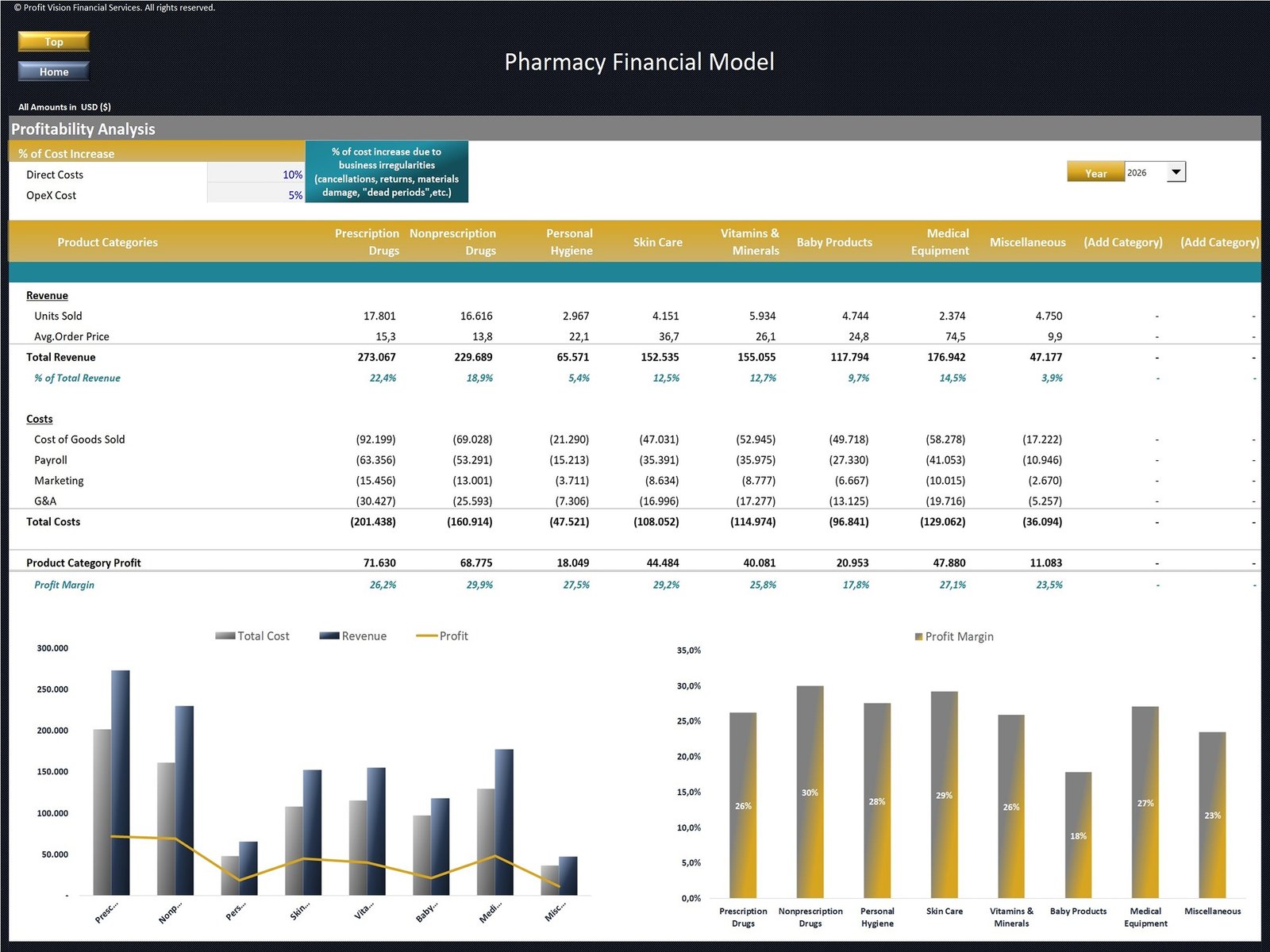The width and height of the screenshot is (1270, 952).
Task: Select the Prescription Drugs column header
Action: tap(367, 241)
